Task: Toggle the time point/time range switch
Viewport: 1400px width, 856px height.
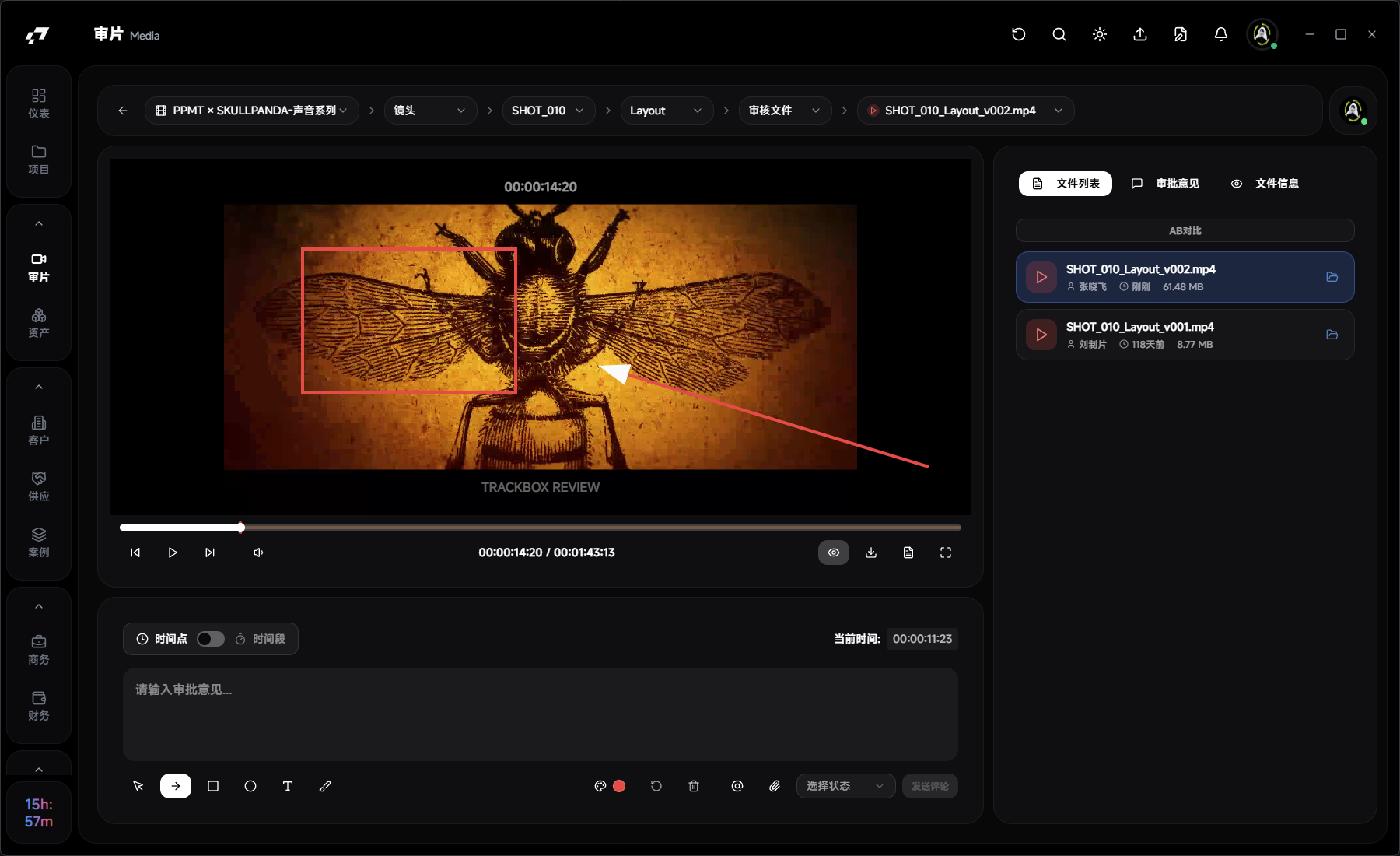Action: tap(210, 639)
